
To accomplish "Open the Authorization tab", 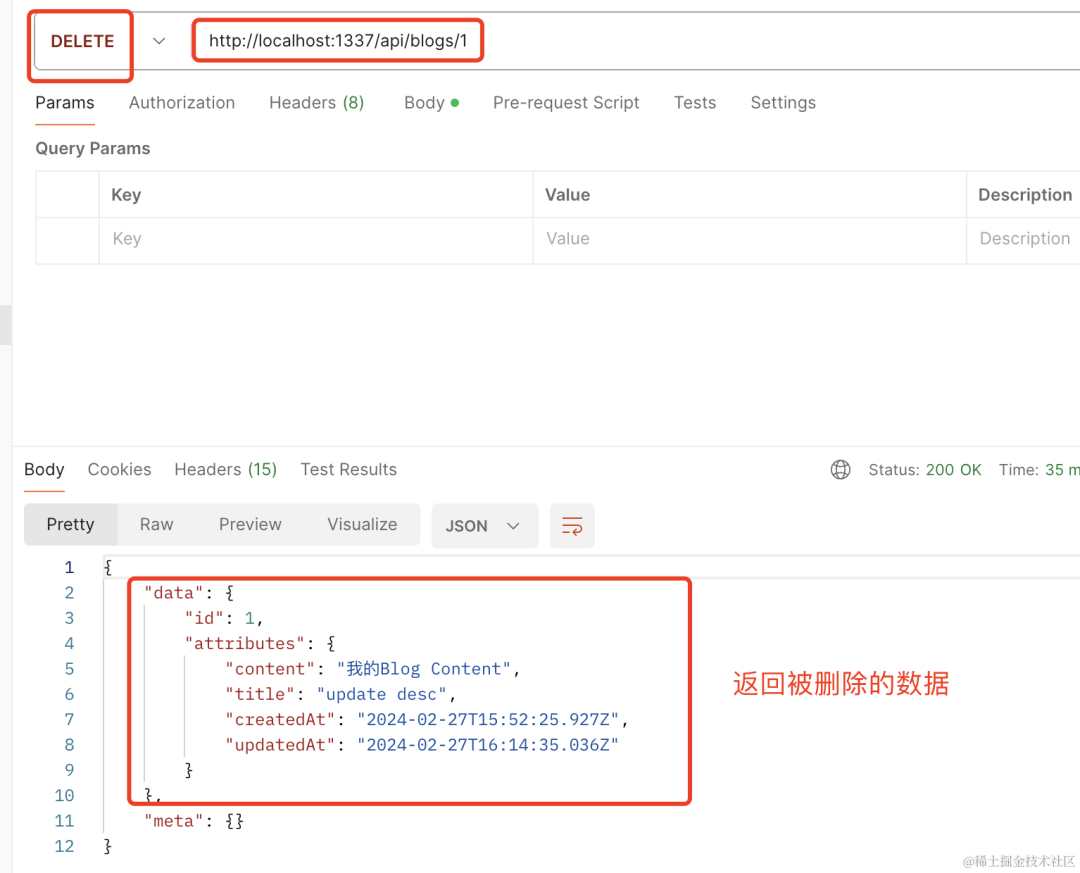I will click(x=182, y=103).
